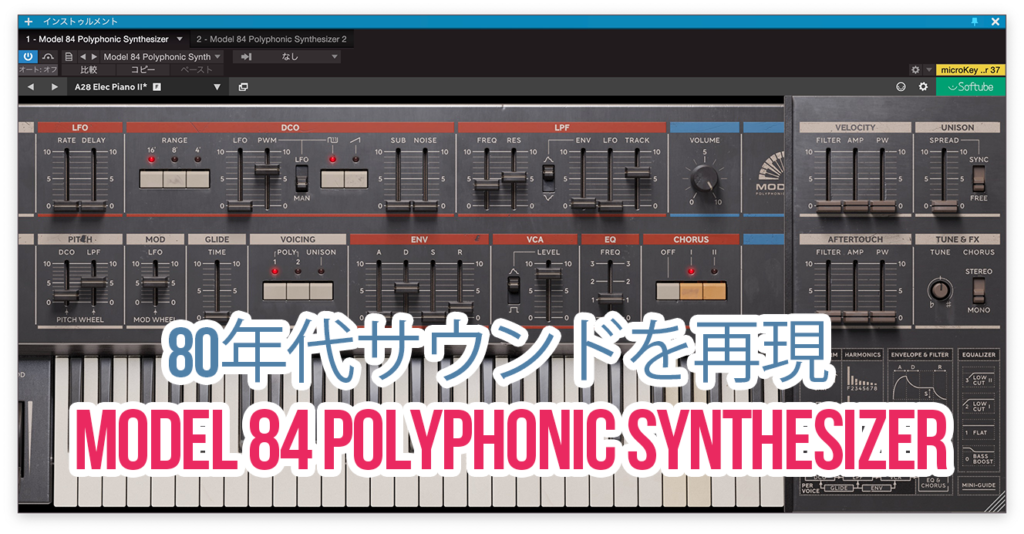Select the DCO 8' range button
The image size is (1024, 534).
174,179
